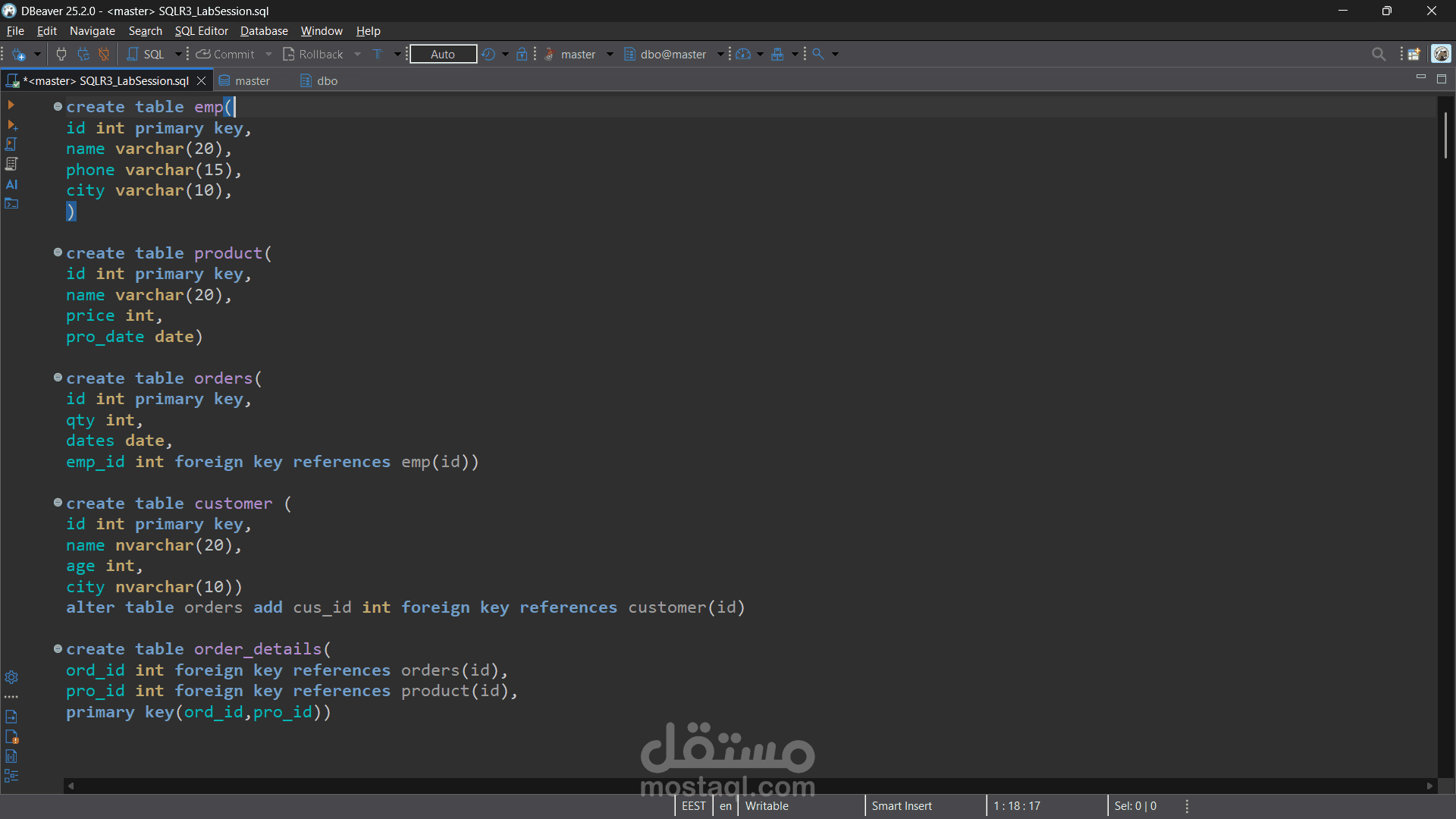1456x819 pixels.
Task: Maximize the editor panel view
Action: point(1442,79)
